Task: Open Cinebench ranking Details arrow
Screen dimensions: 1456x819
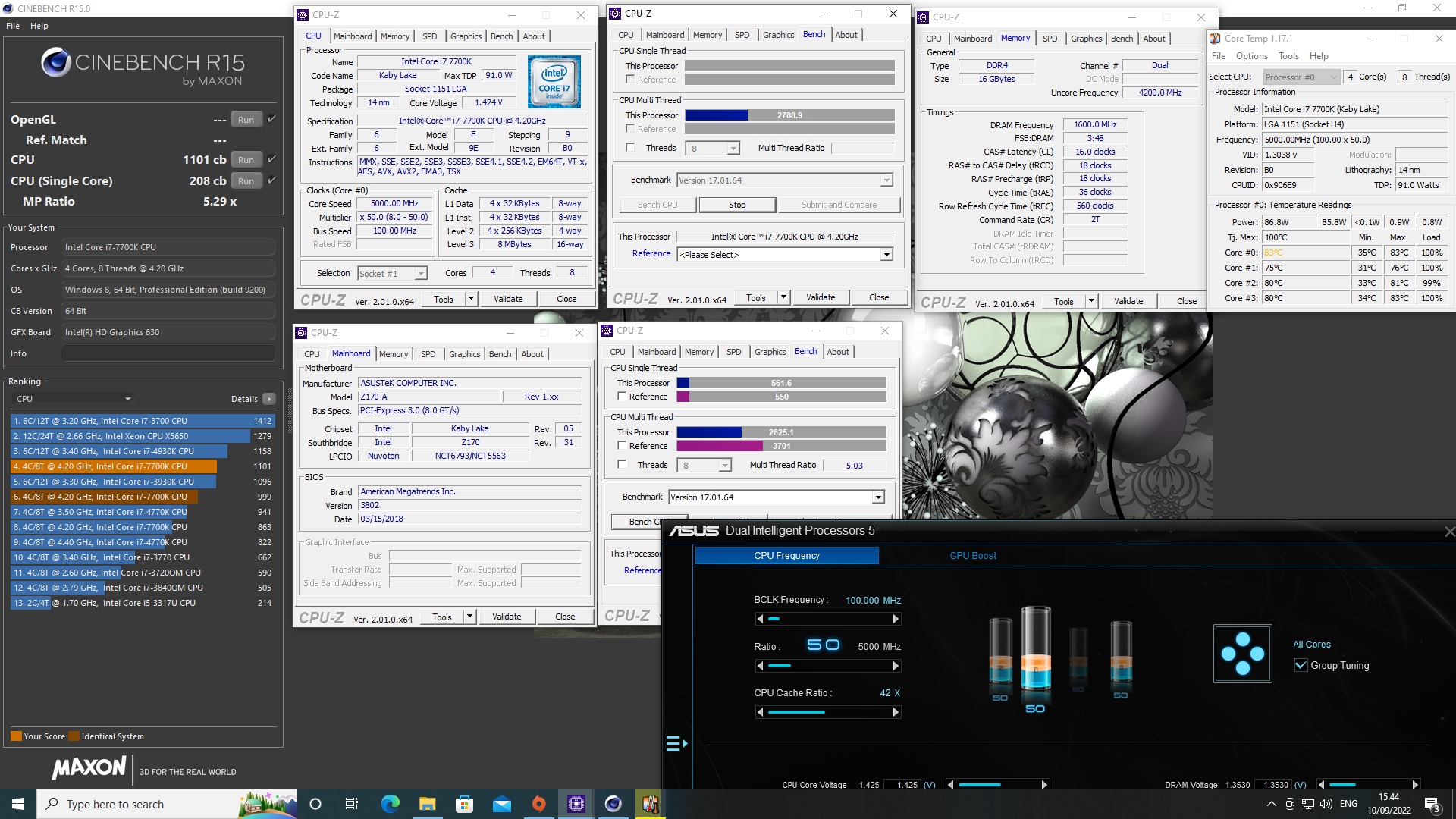Action: click(269, 399)
